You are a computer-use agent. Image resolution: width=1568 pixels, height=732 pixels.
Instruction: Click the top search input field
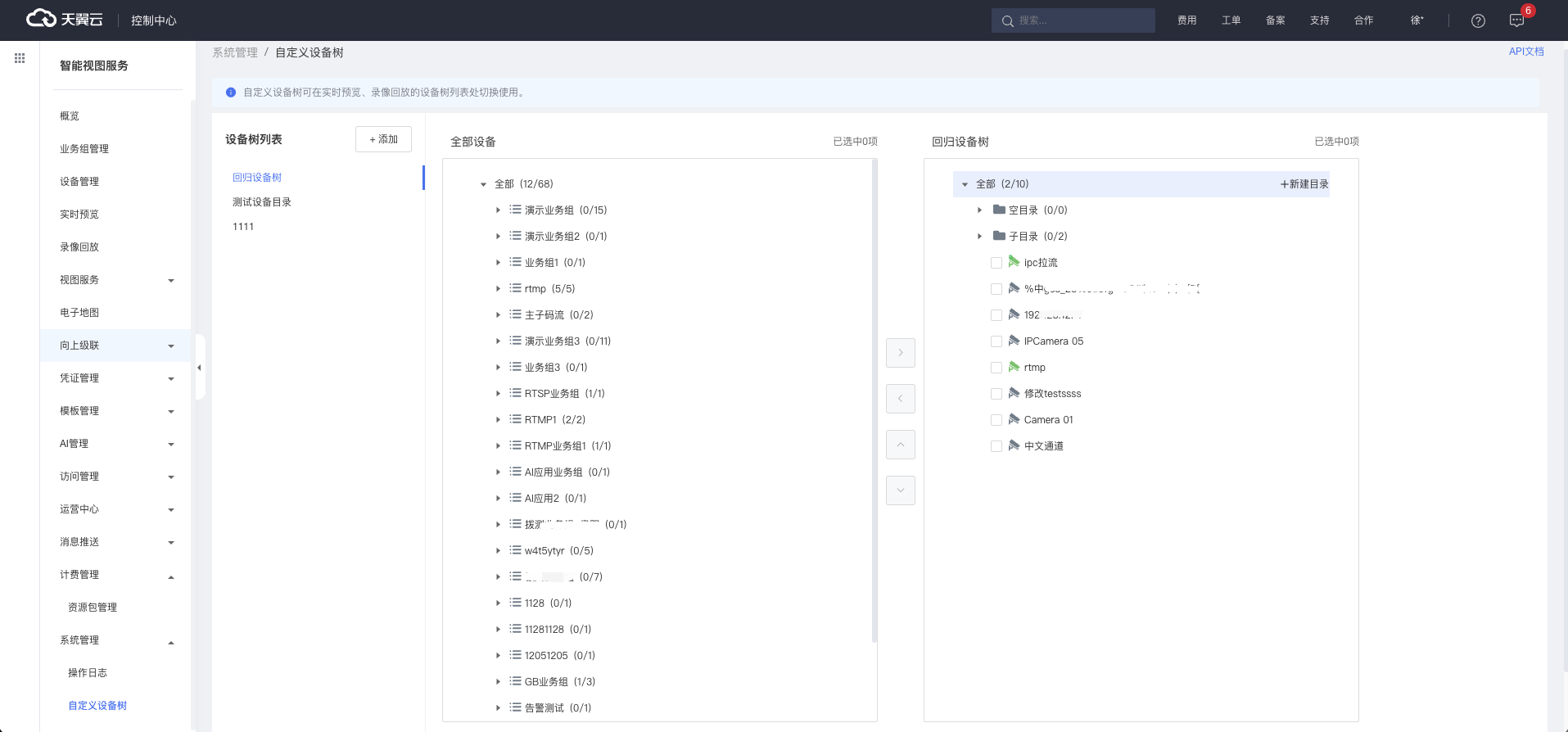click(x=1081, y=20)
